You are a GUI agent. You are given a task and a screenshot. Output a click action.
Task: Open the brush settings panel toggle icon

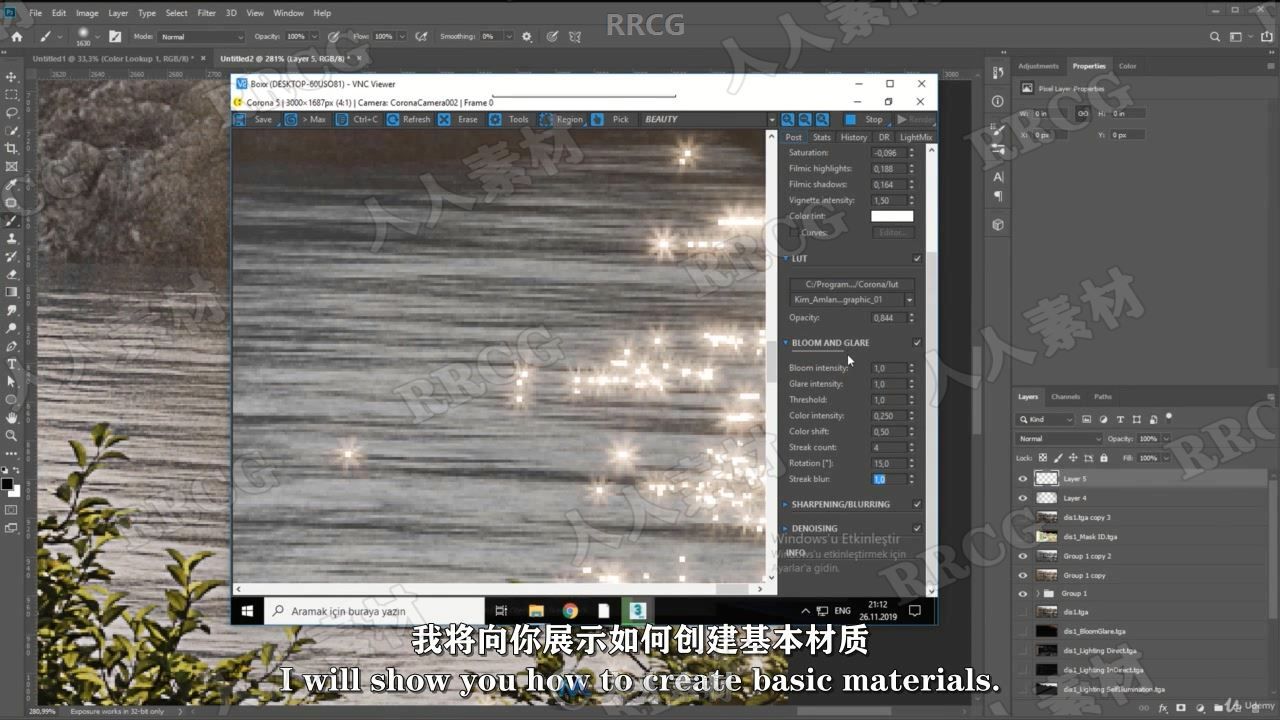click(x=115, y=36)
